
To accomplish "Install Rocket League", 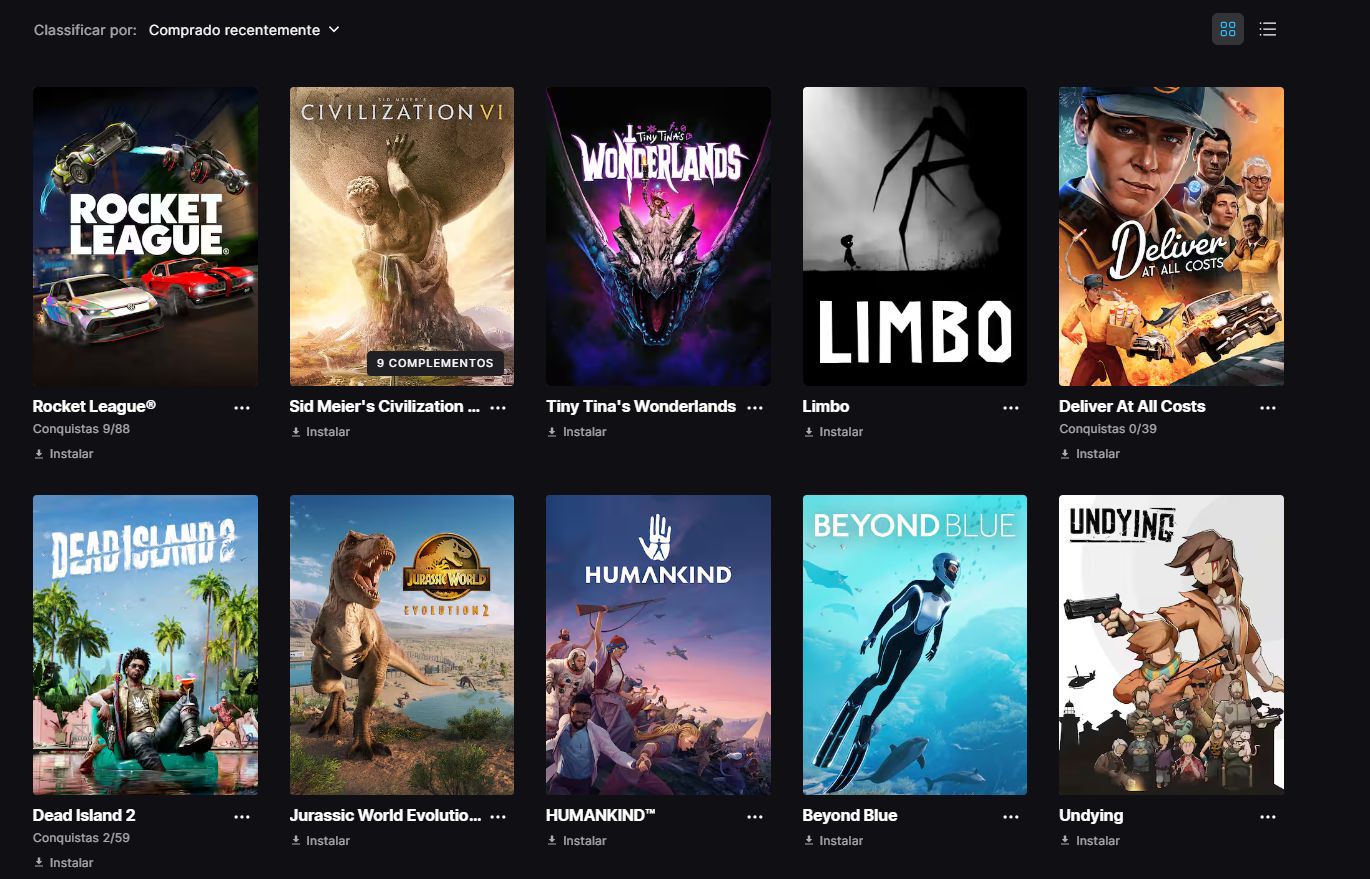I will coord(64,454).
